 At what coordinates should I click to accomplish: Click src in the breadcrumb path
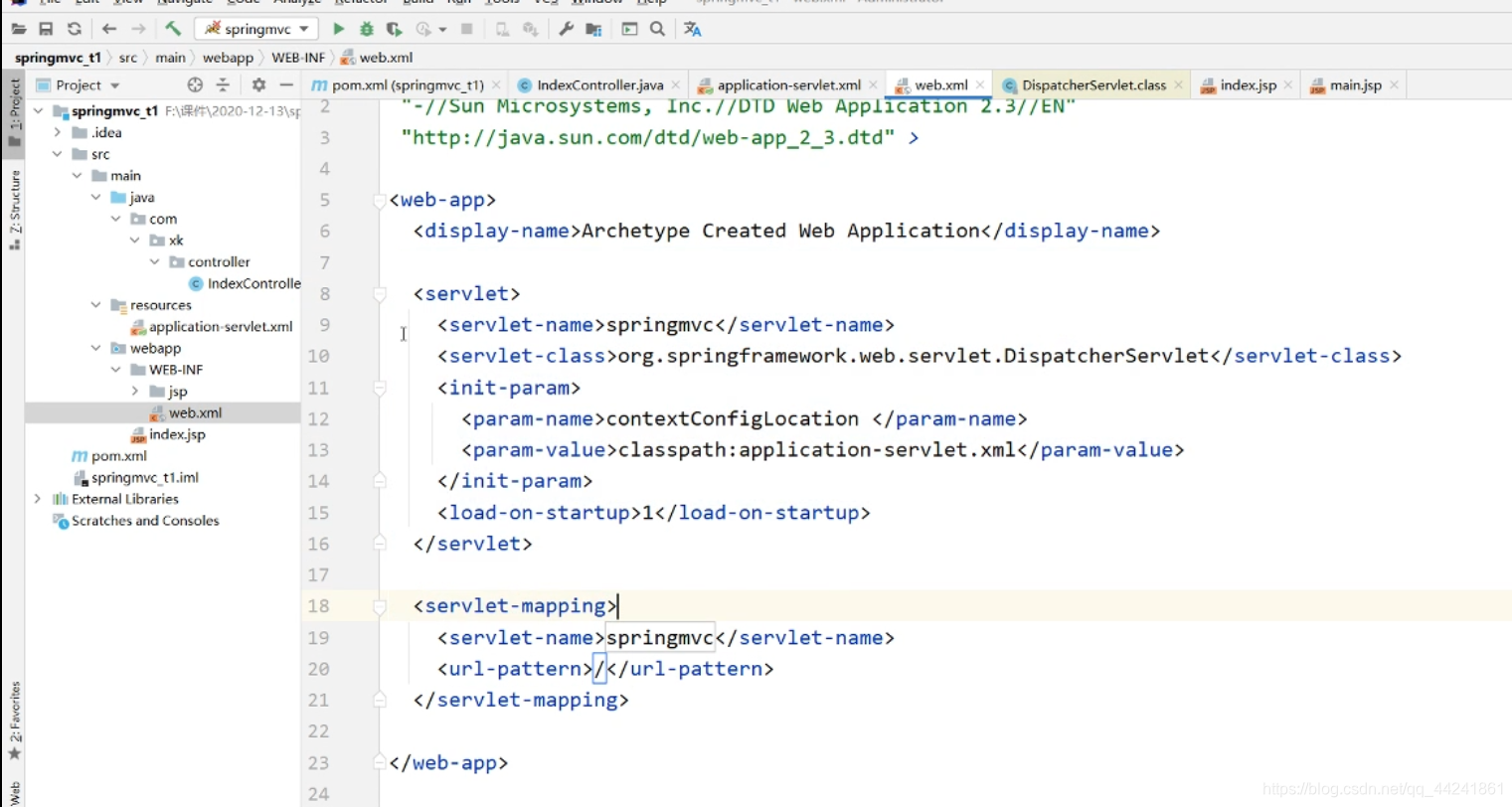128,58
